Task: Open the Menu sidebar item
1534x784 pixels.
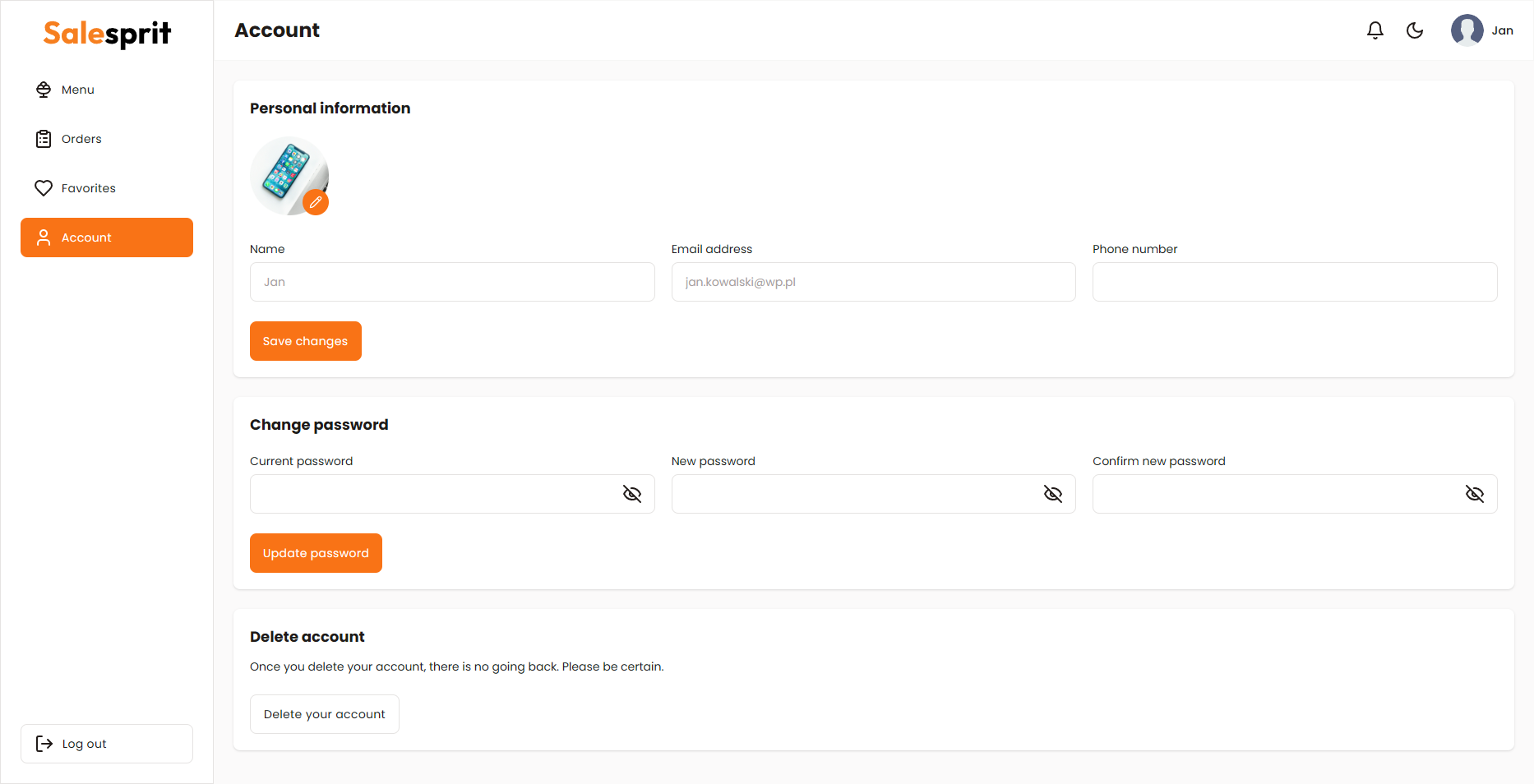Action: tap(107, 90)
